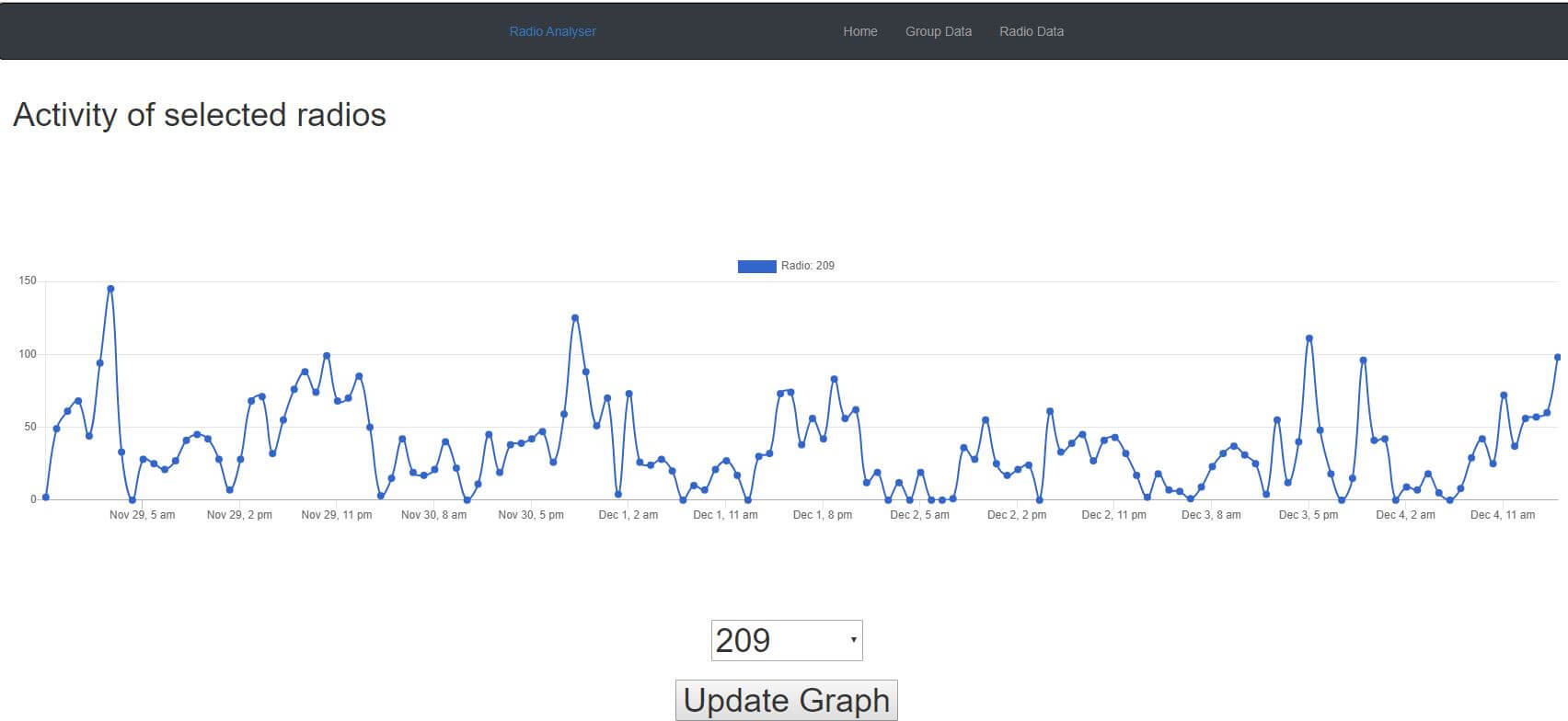Click the last data point at the chart's right edge
Screen dimensions: 1568x721
(1558, 358)
